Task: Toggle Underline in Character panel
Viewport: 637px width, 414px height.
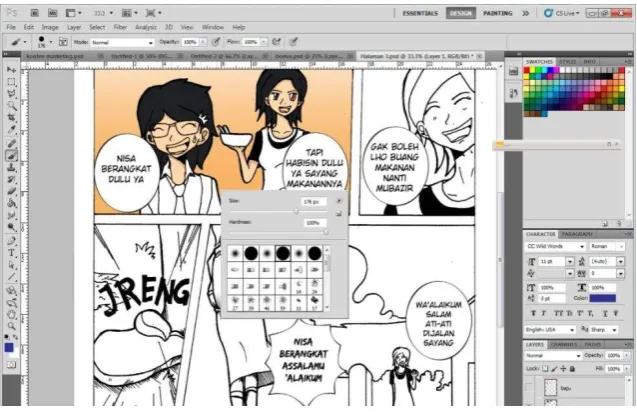Action: pos(605,313)
